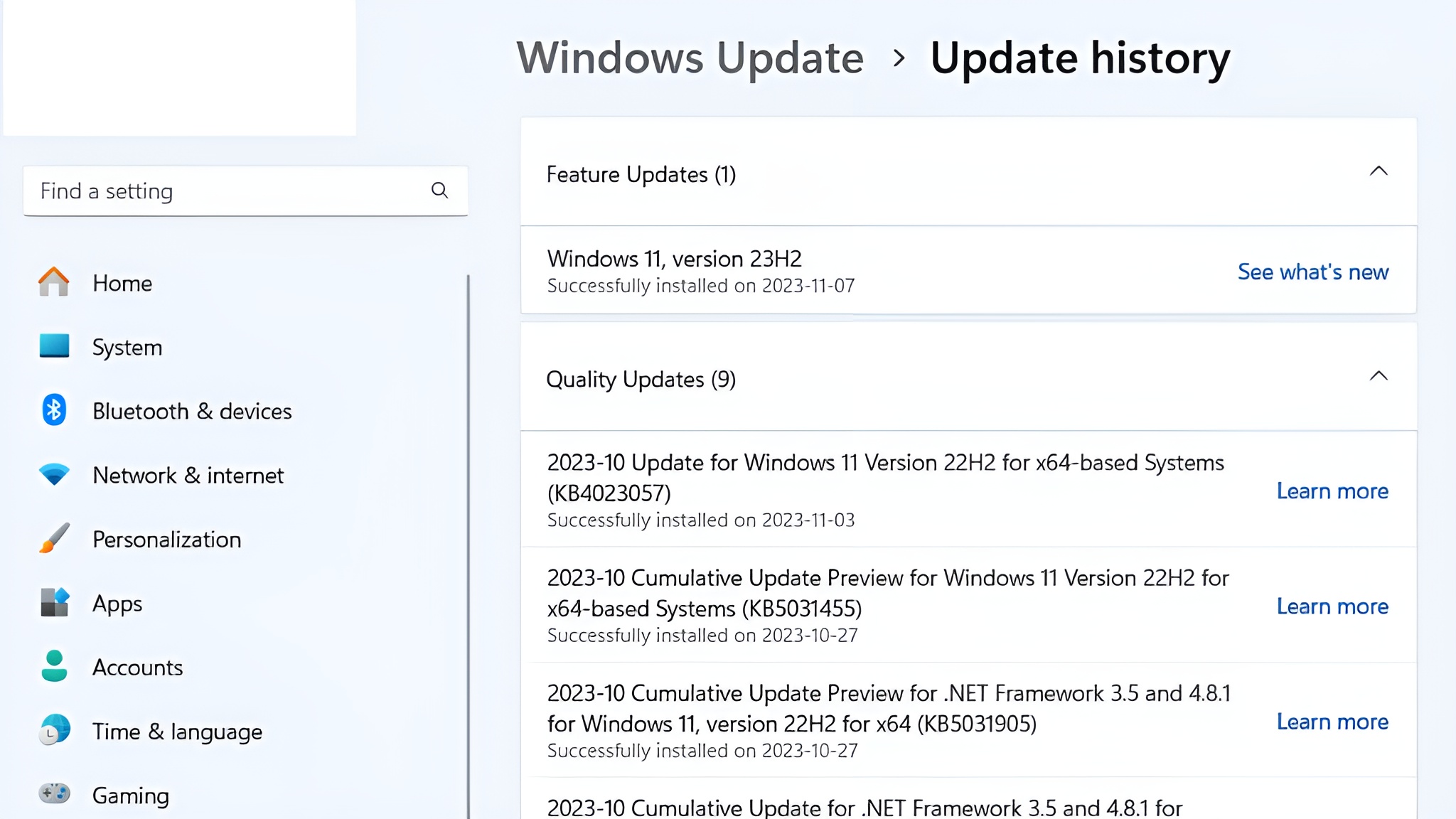This screenshot has width=1456, height=819.
Task: Collapse the Feature Updates section
Action: click(1379, 171)
